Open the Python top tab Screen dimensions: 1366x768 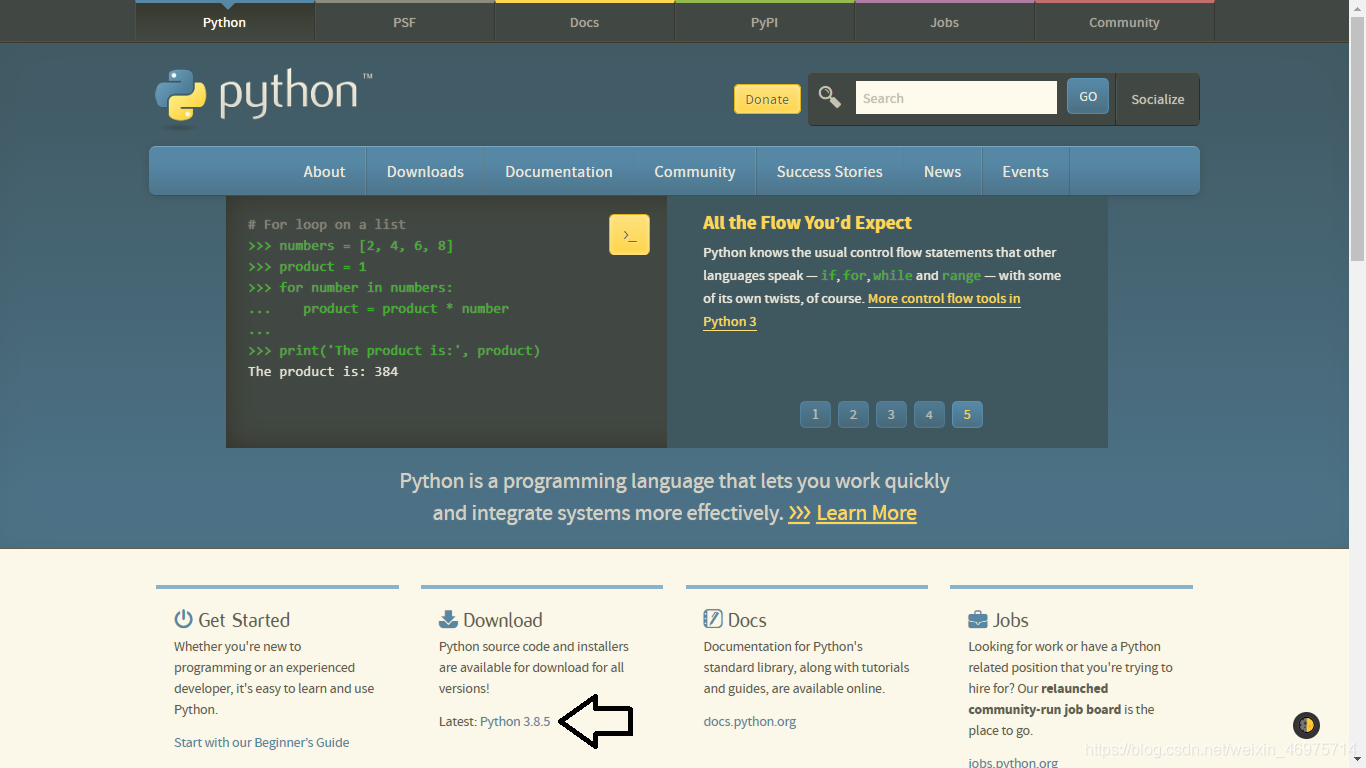click(224, 21)
